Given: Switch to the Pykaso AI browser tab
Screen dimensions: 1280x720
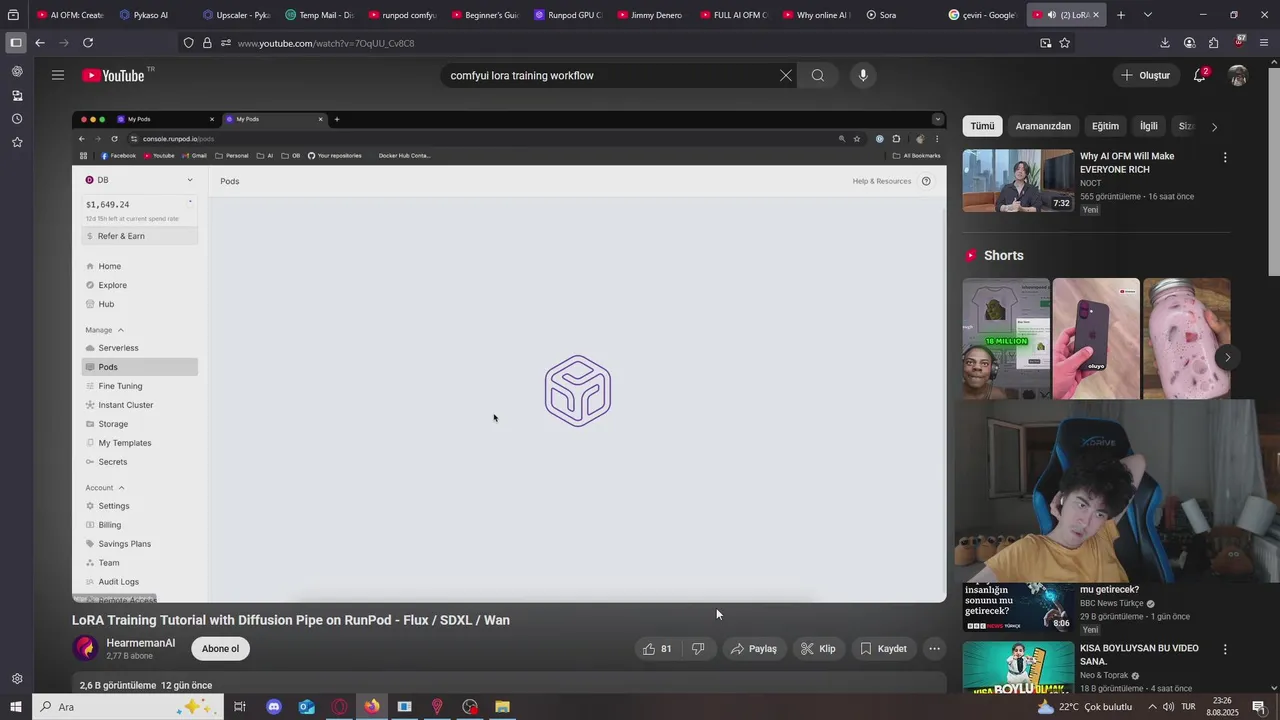Looking at the screenshot, I should coord(151,15).
